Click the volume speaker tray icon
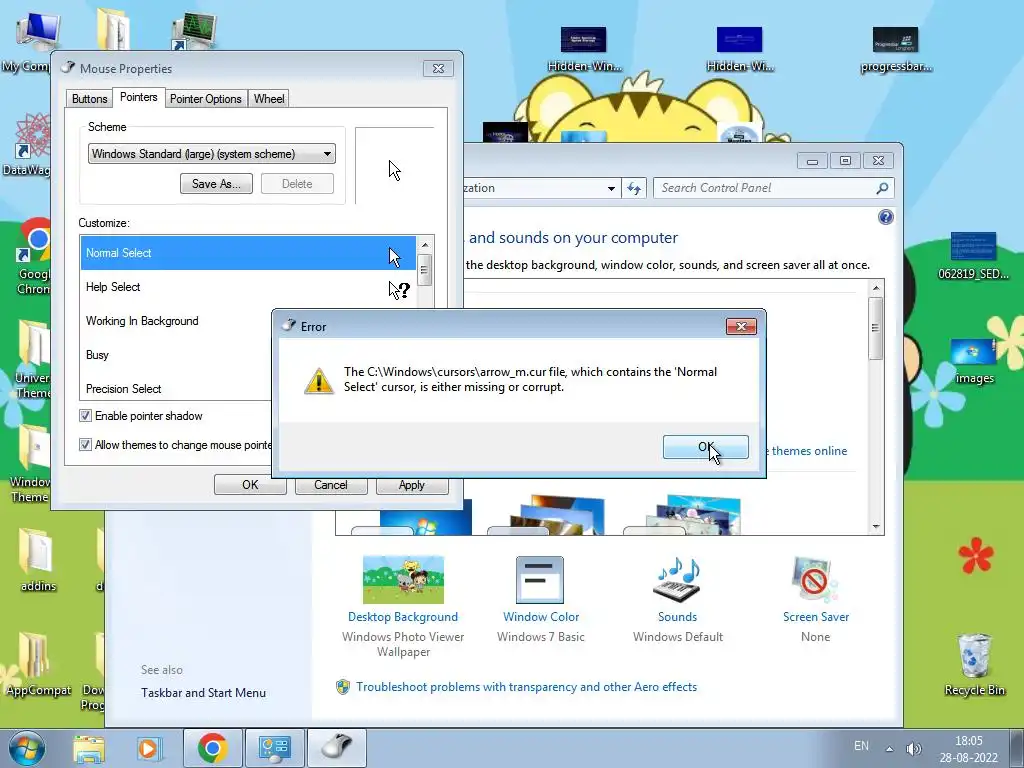 914,748
